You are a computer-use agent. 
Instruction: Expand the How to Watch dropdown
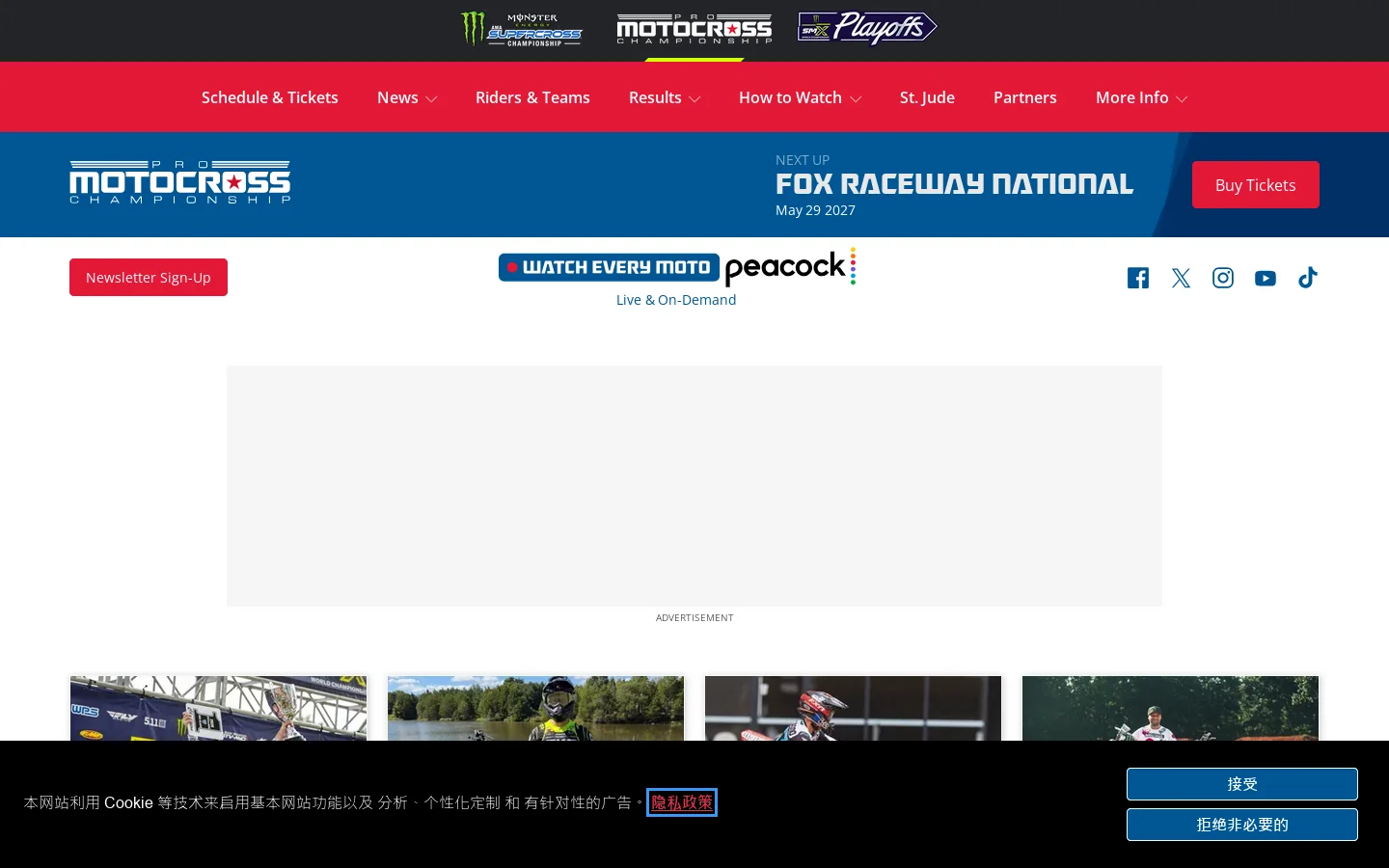(x=800, y=97)
